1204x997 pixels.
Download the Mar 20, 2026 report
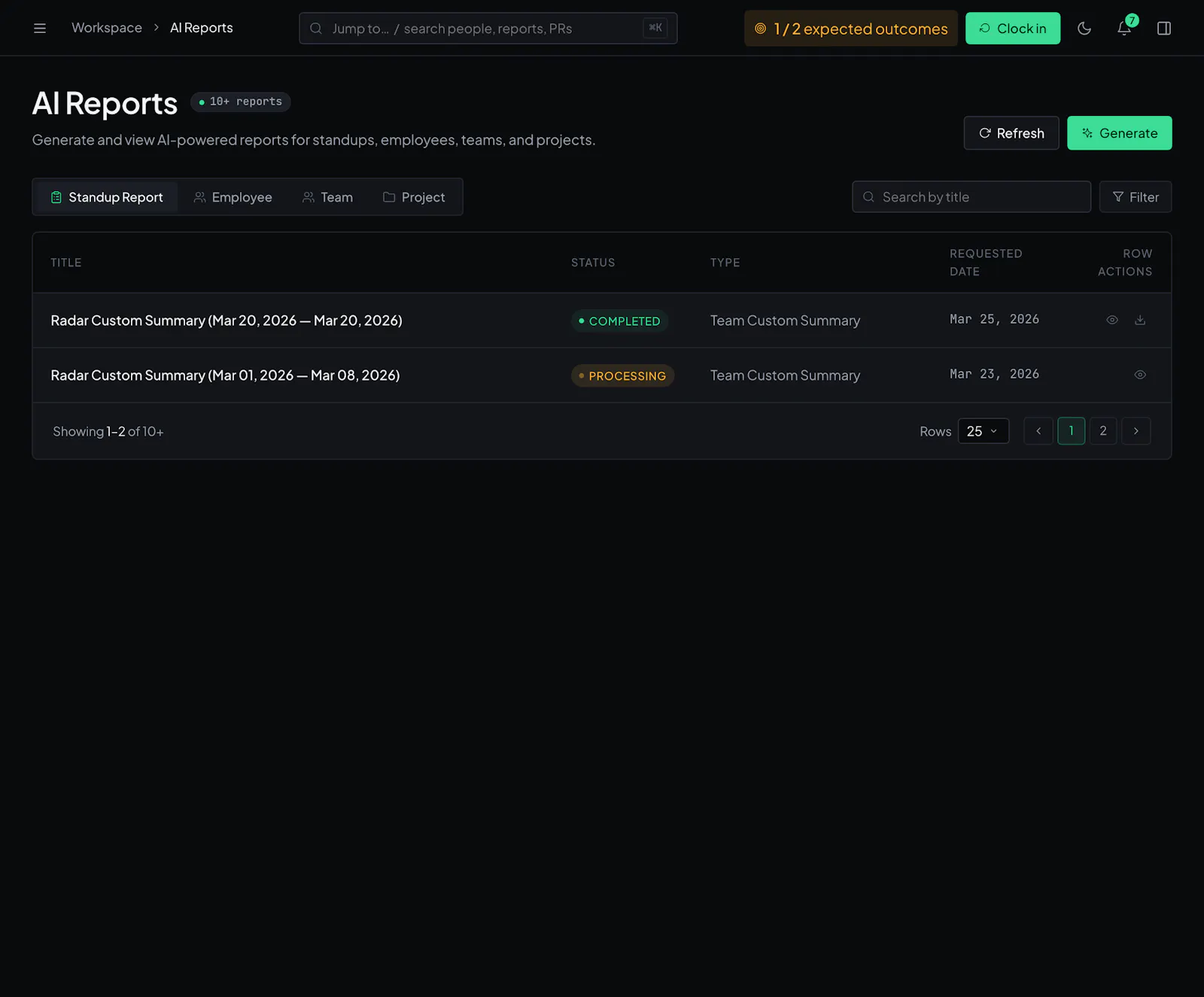(x=1140, y=320)
